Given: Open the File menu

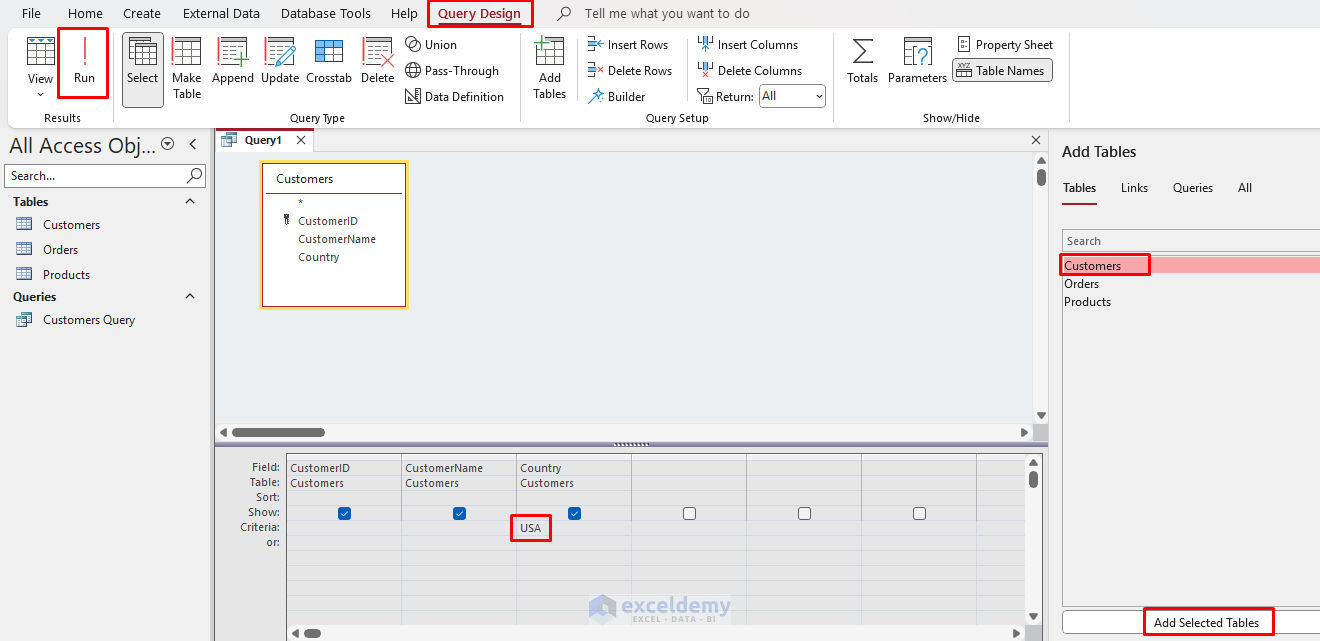Looking at the screenshot, I should point(32,14).
